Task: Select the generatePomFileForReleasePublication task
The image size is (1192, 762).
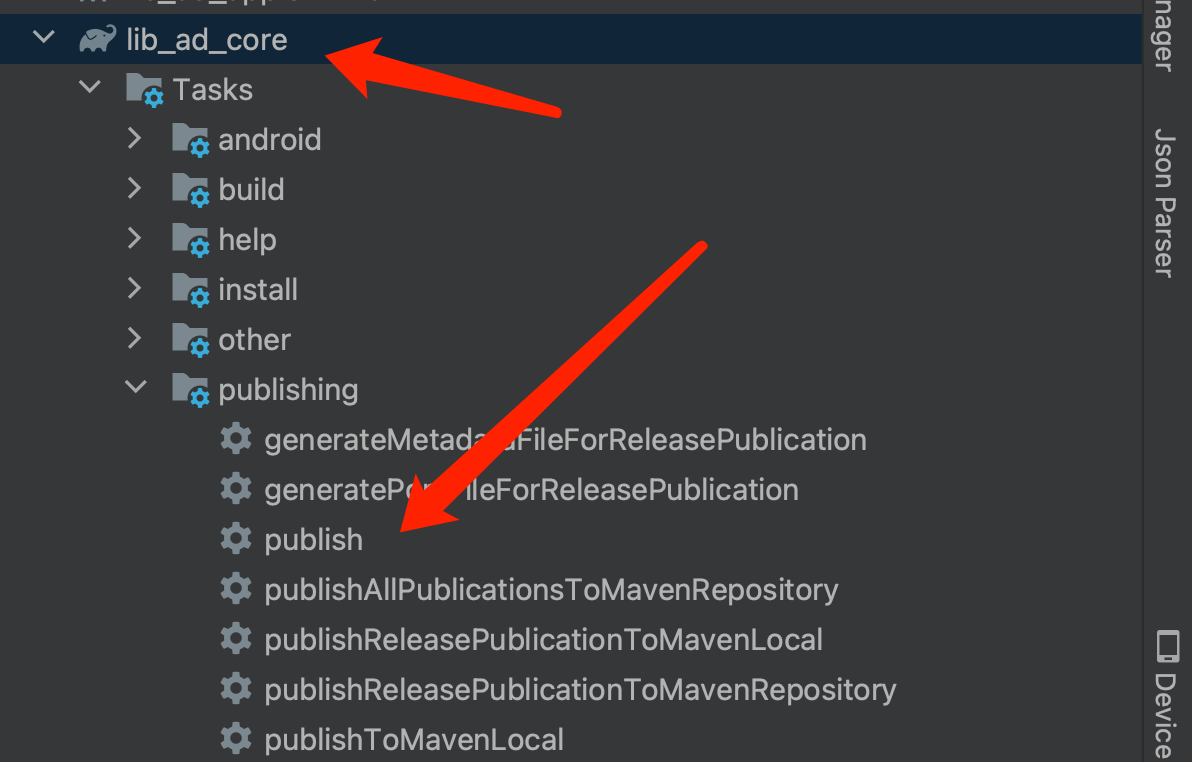Action: pyautogui.click(x=531, y=490)
